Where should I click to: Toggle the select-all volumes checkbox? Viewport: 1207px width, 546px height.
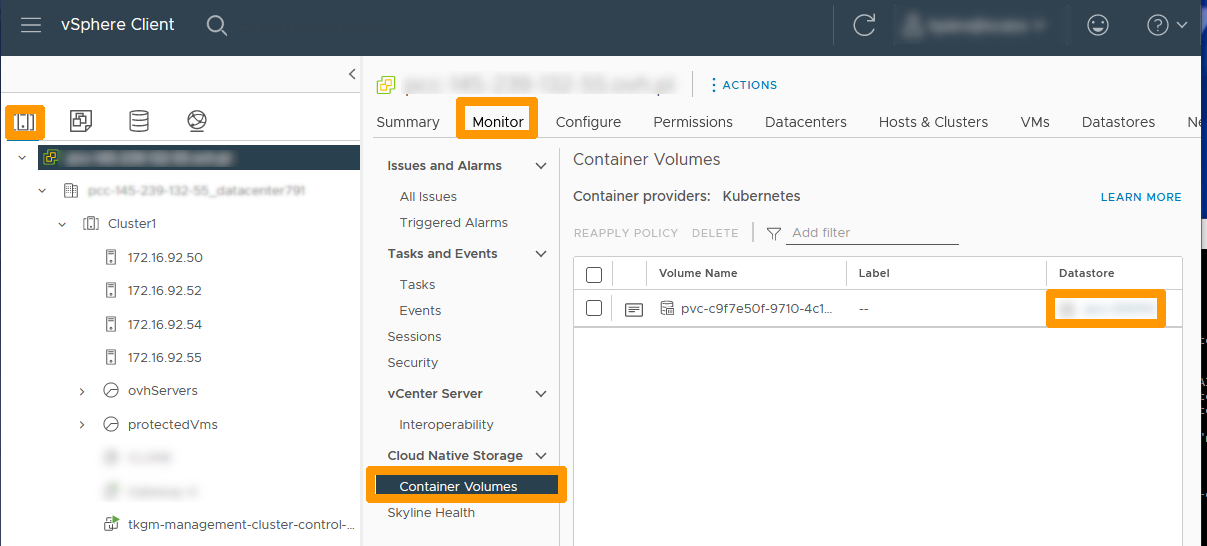594,274
